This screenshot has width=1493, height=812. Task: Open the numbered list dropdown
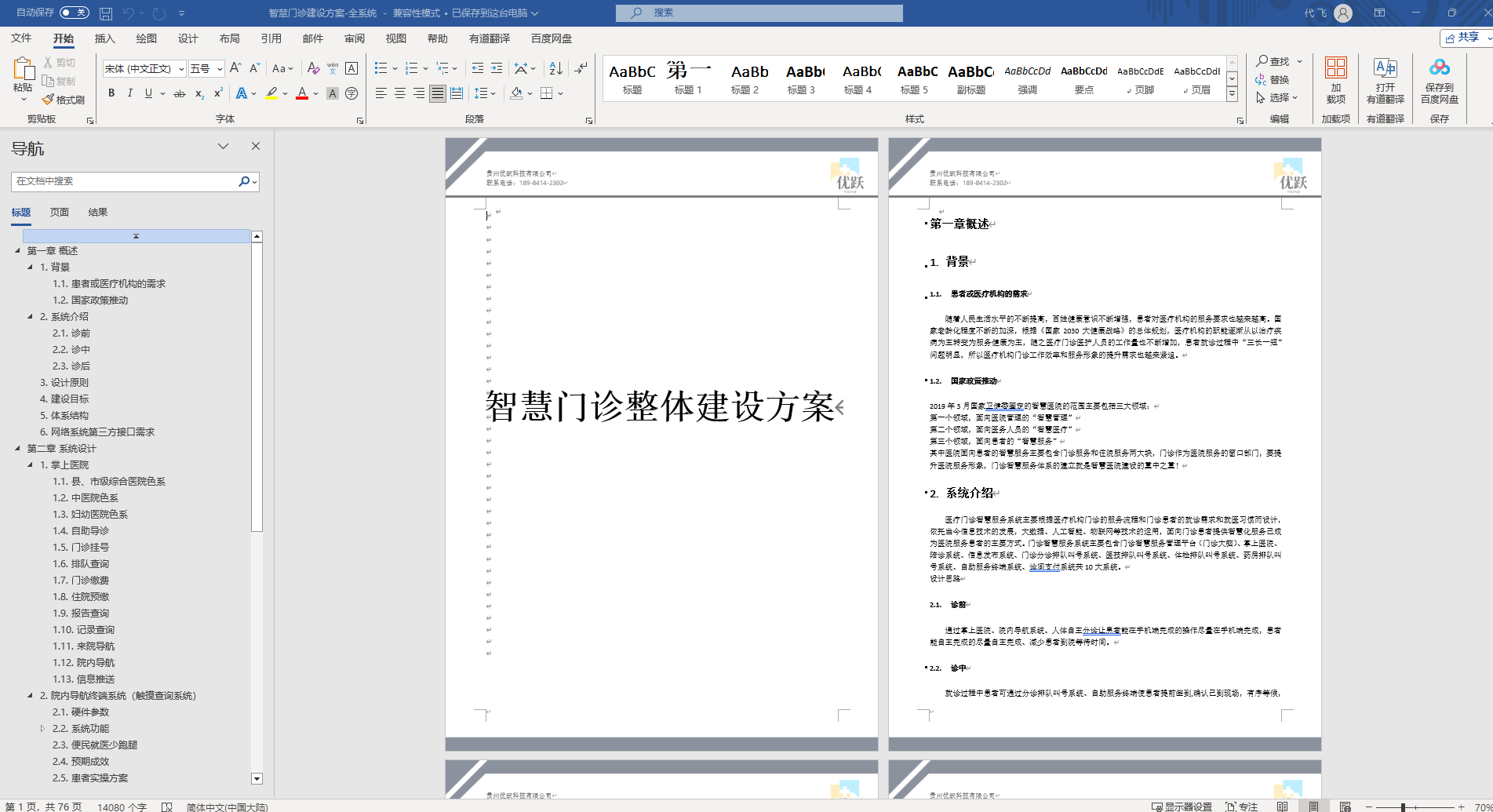click(x=425, y=68)
